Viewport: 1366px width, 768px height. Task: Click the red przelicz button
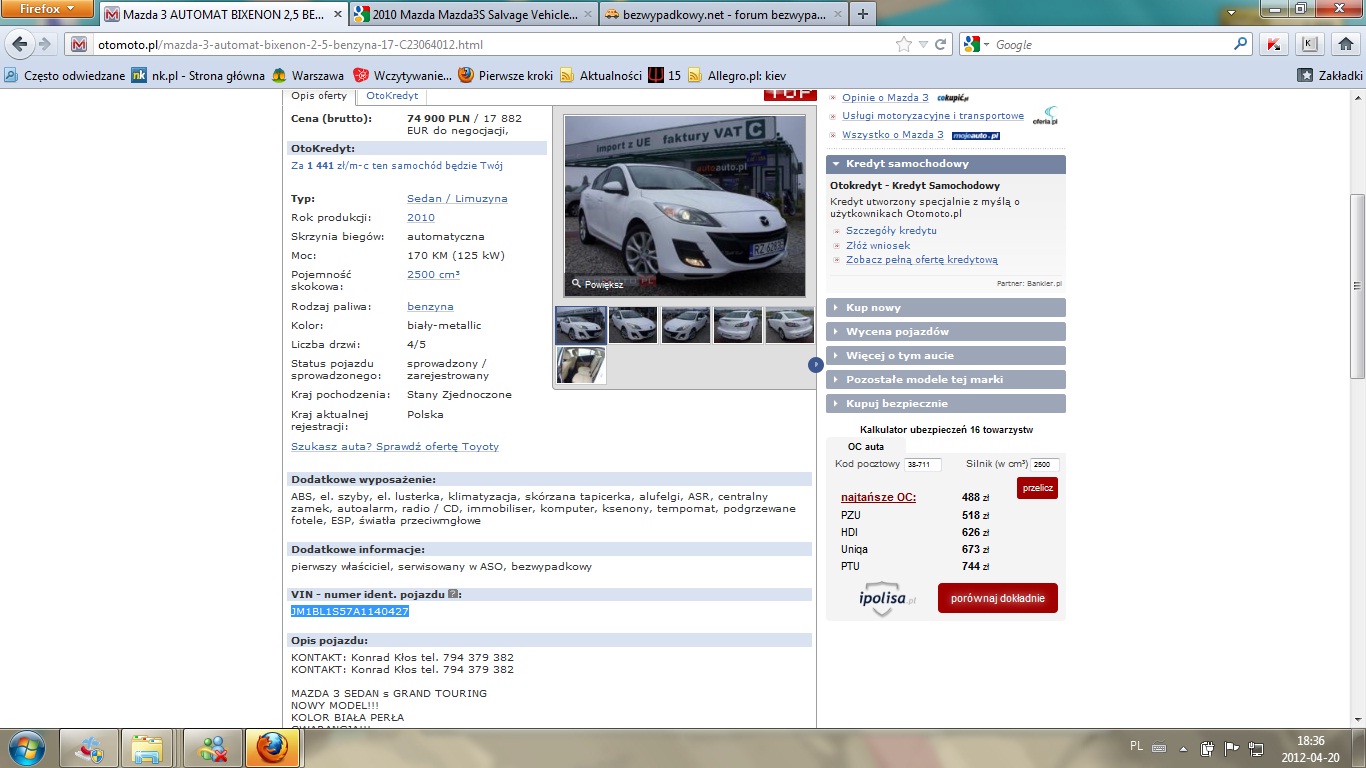coord(1037,488)
